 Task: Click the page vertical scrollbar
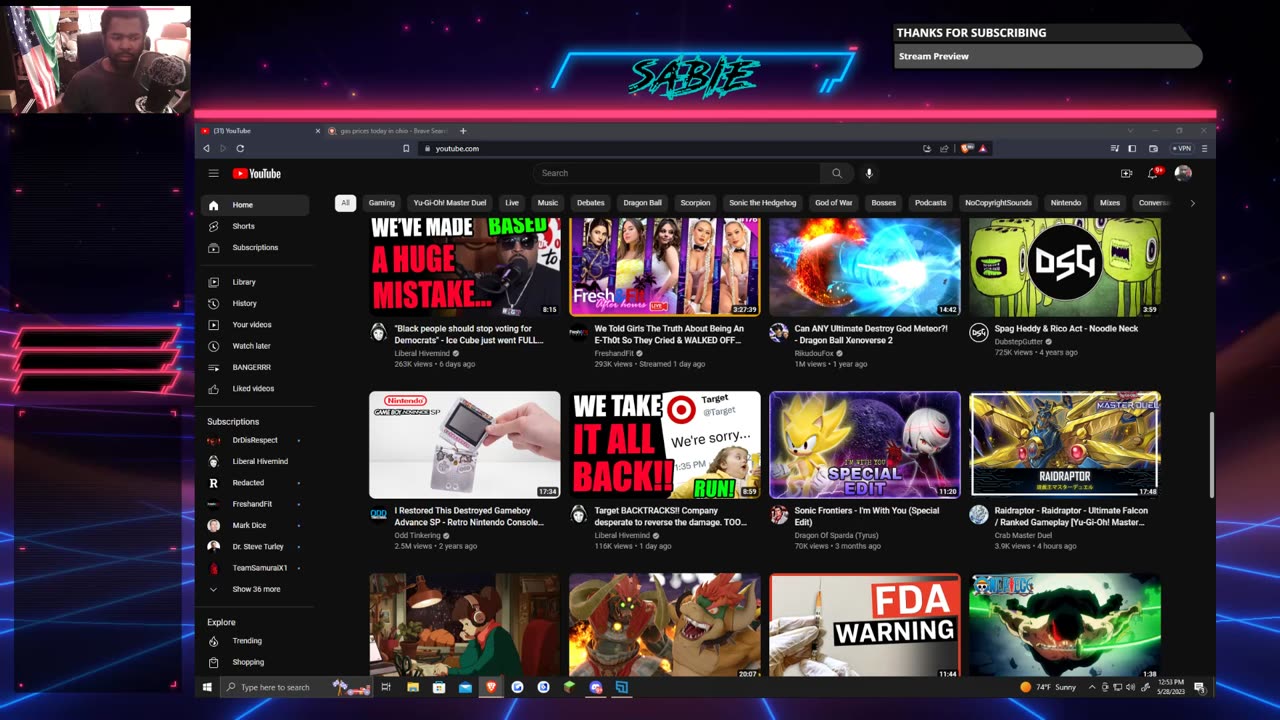point(1211,454)
